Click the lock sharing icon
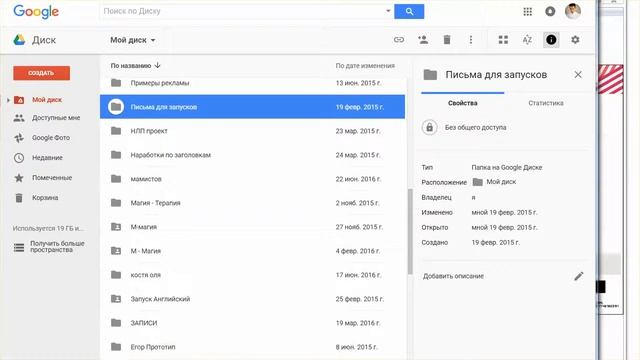 point(429,127)
